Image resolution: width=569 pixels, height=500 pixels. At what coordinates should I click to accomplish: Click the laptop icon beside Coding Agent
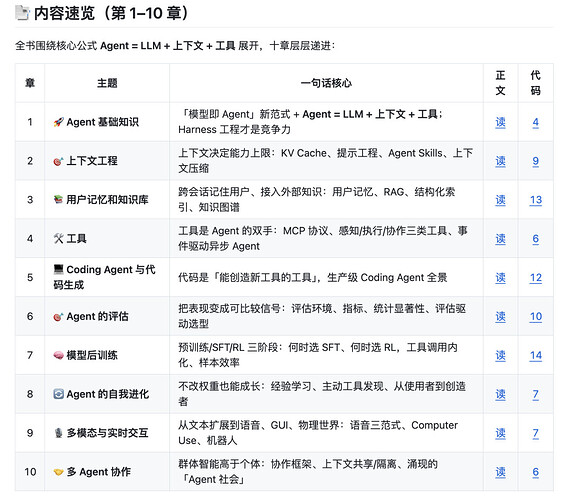tap(58, 269)
